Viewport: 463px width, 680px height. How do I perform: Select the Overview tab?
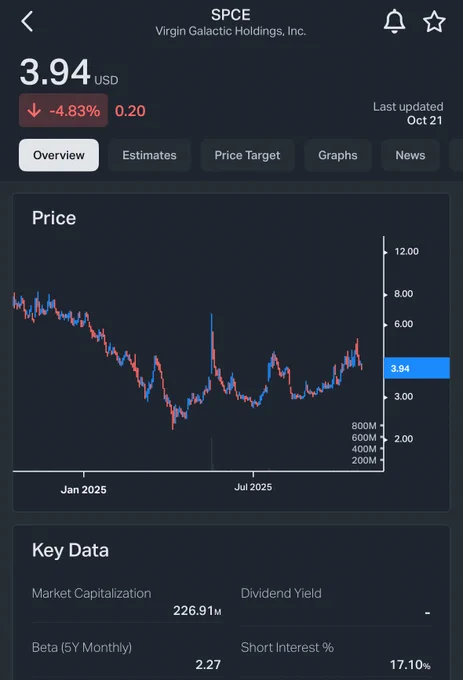click(x=59, y=155)
